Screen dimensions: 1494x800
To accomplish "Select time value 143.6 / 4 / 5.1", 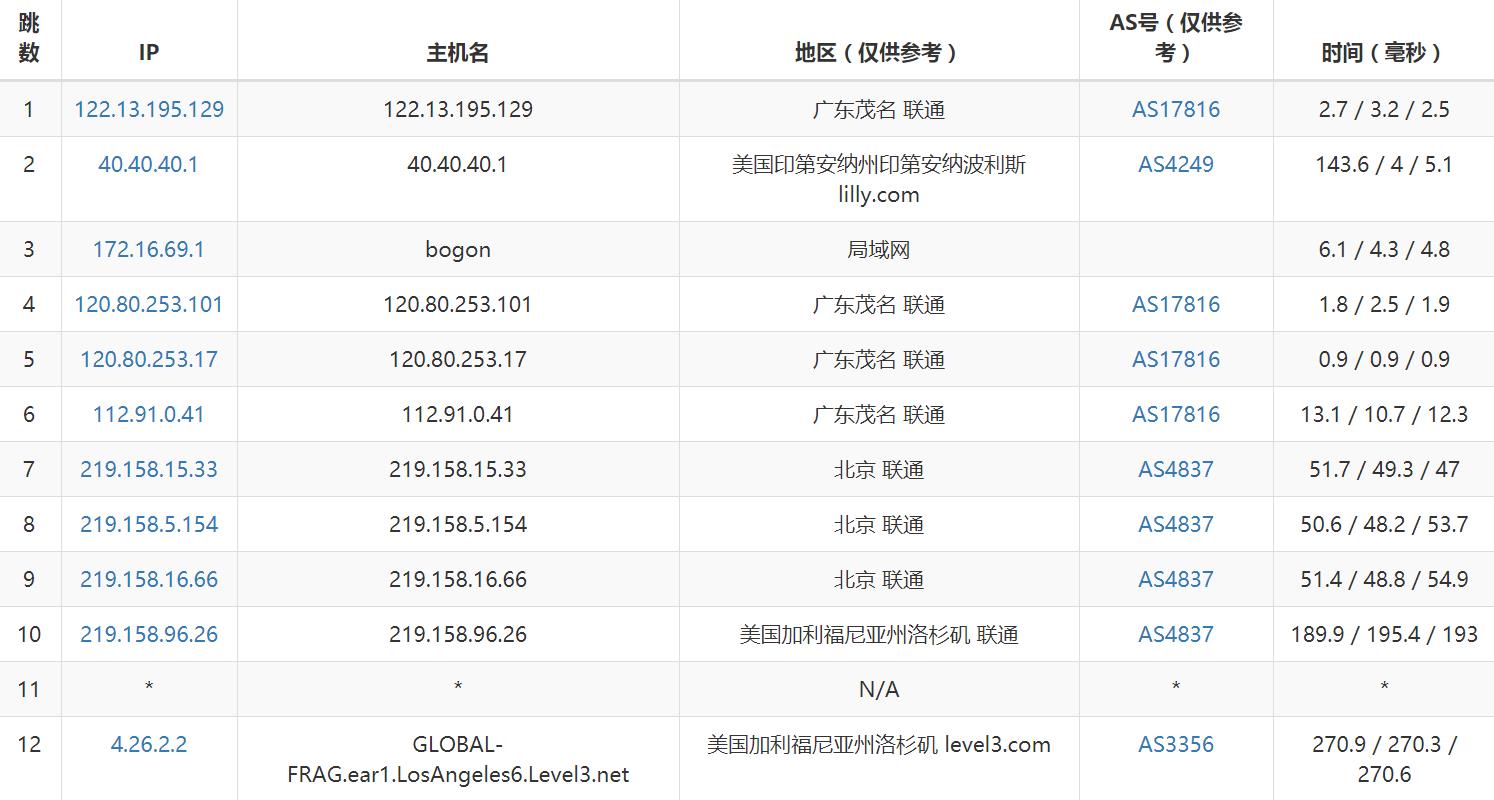I will [x=1384, y=164].
